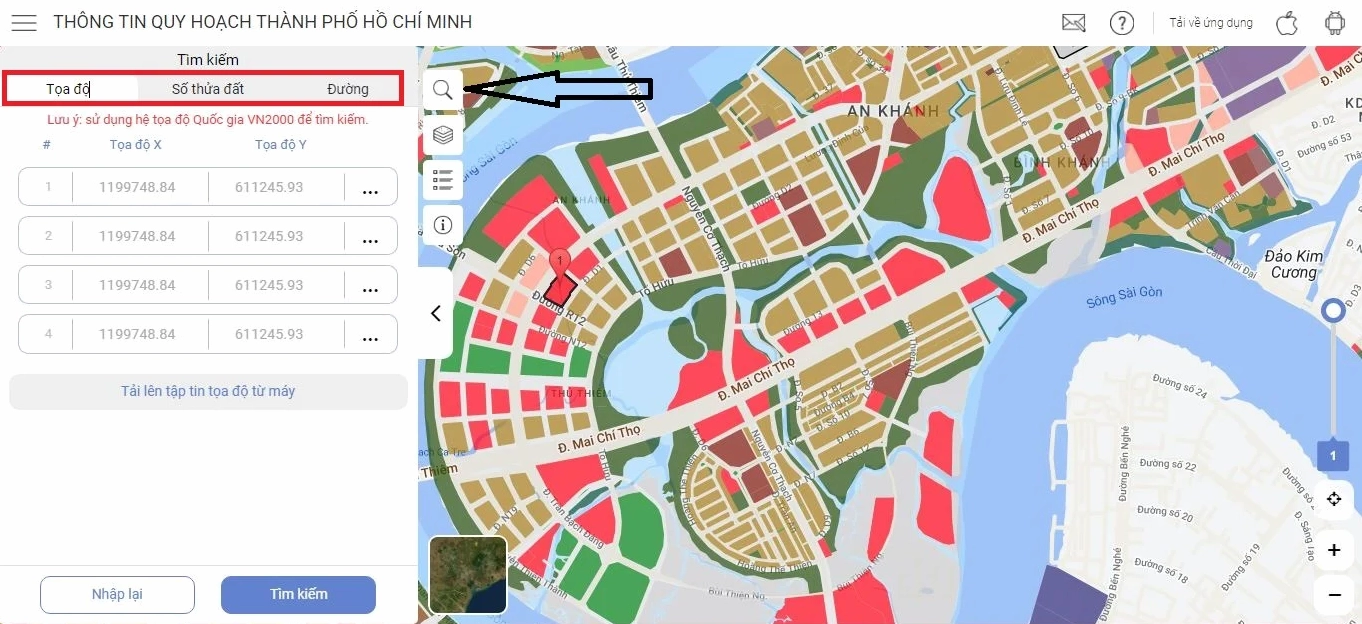Viewport: 1362px width, 624px height.
Task: Click the info (i) icon on the map
Action: (x=443, y=225)
